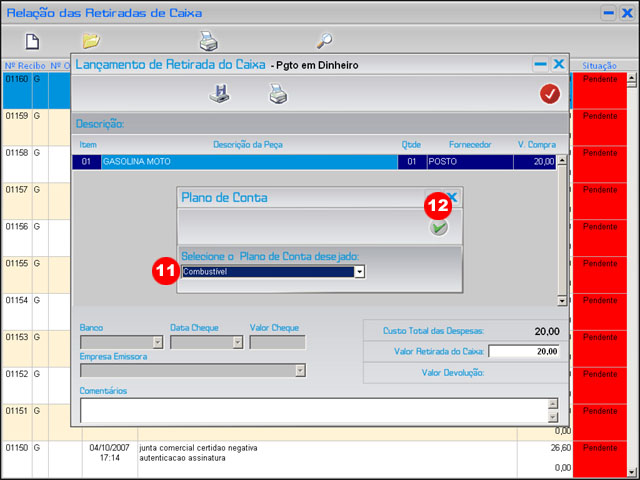
Task: Open the Empresa Emissora dropdown
Action: point(299,370)
